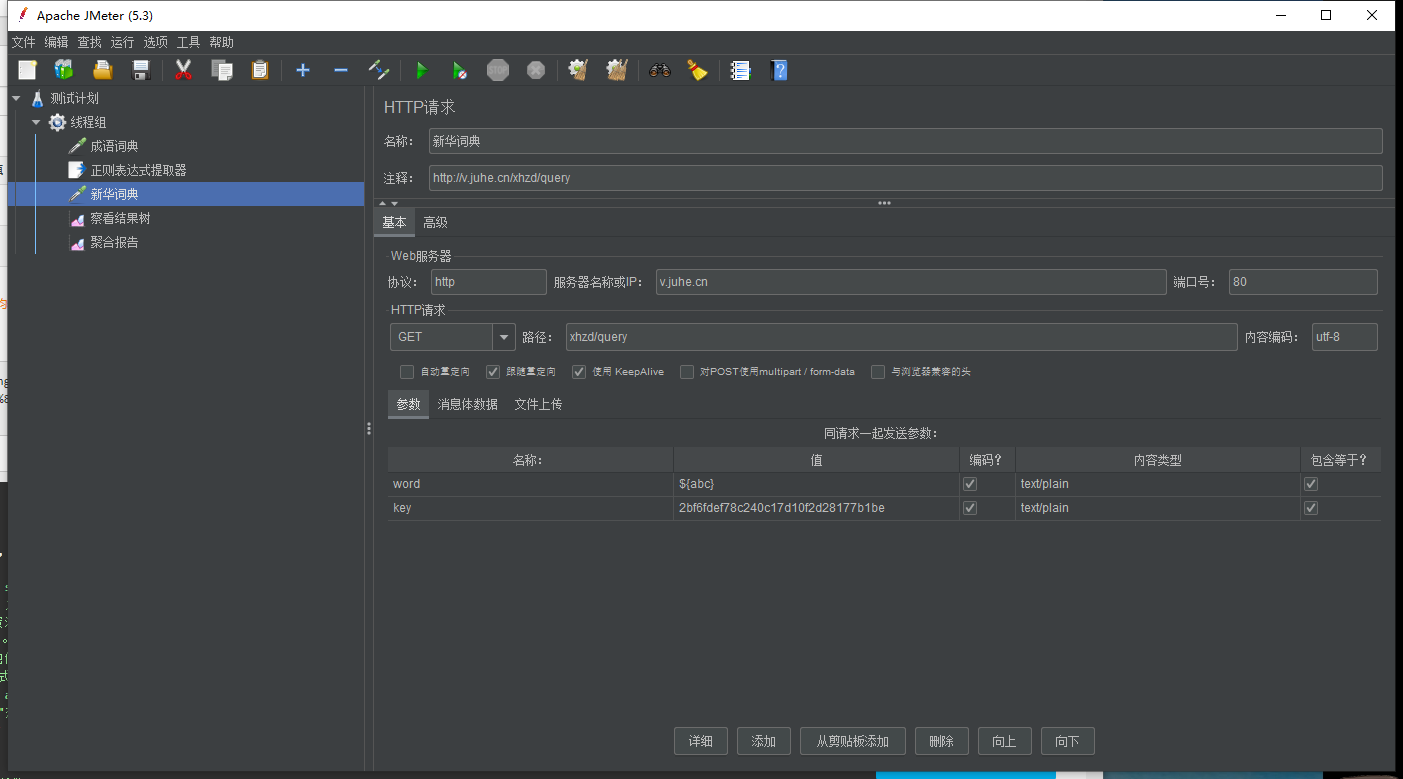
Task: Reset search with the brush icon
Action: coord(697,70)
